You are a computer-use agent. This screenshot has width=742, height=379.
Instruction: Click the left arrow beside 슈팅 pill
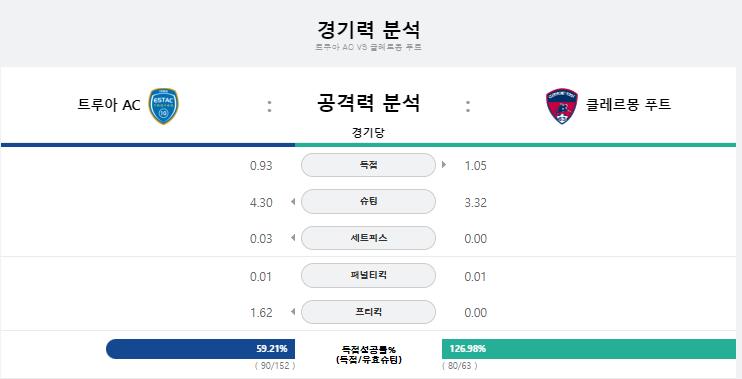pyautogui.click(x=293, y=202)
